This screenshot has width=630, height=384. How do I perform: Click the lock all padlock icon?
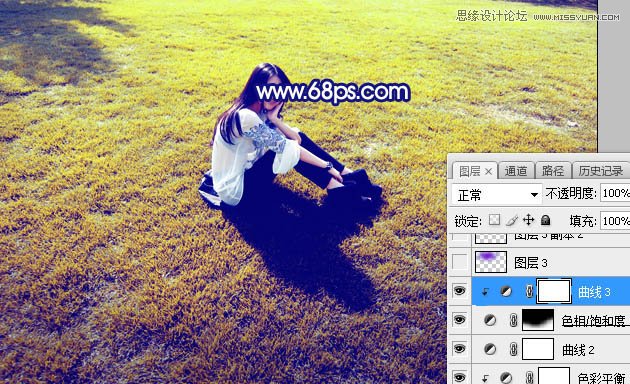[x=545, y=220]
